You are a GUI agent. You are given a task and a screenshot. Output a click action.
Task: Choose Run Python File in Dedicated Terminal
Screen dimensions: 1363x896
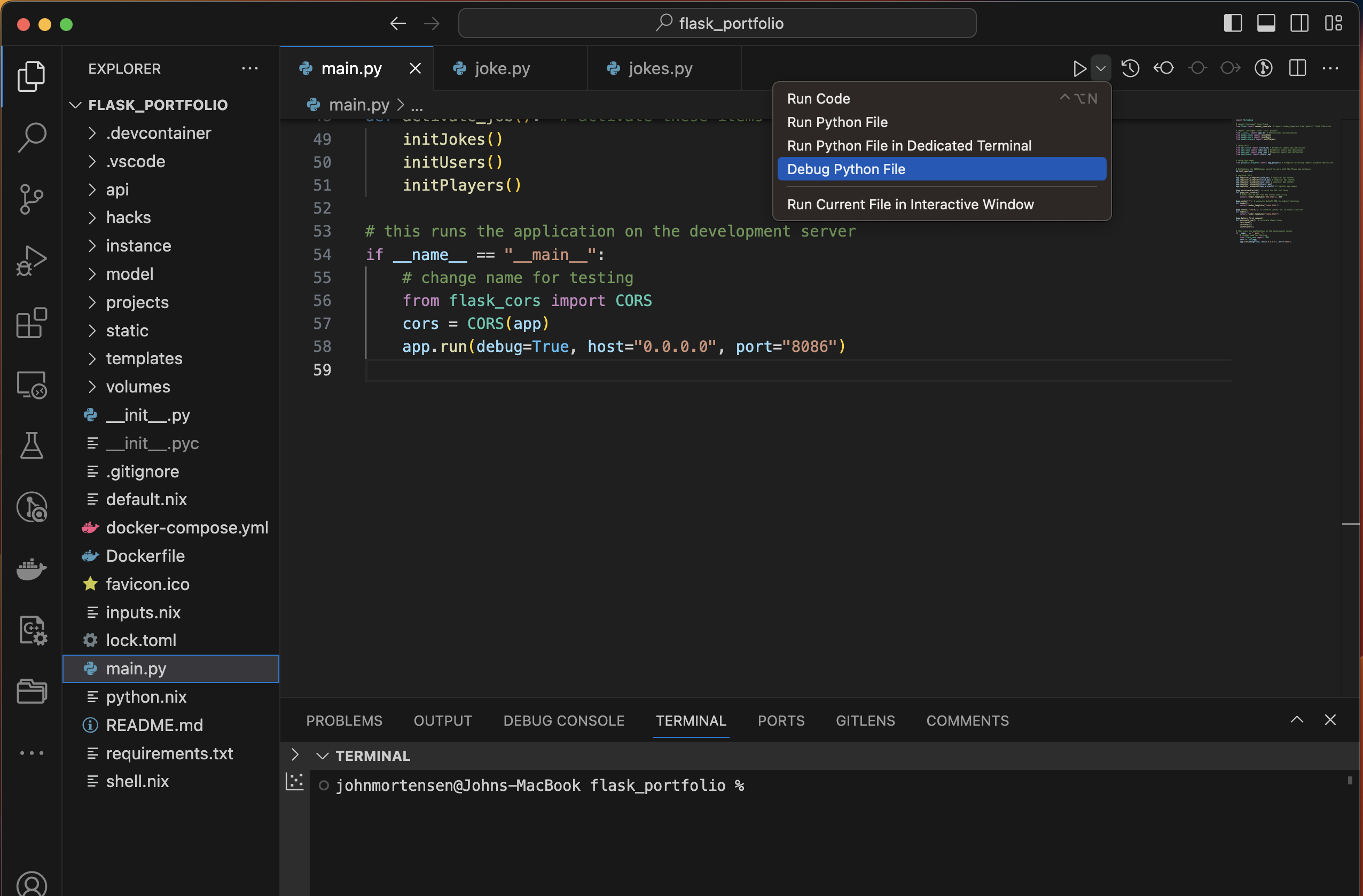[942, 145]
